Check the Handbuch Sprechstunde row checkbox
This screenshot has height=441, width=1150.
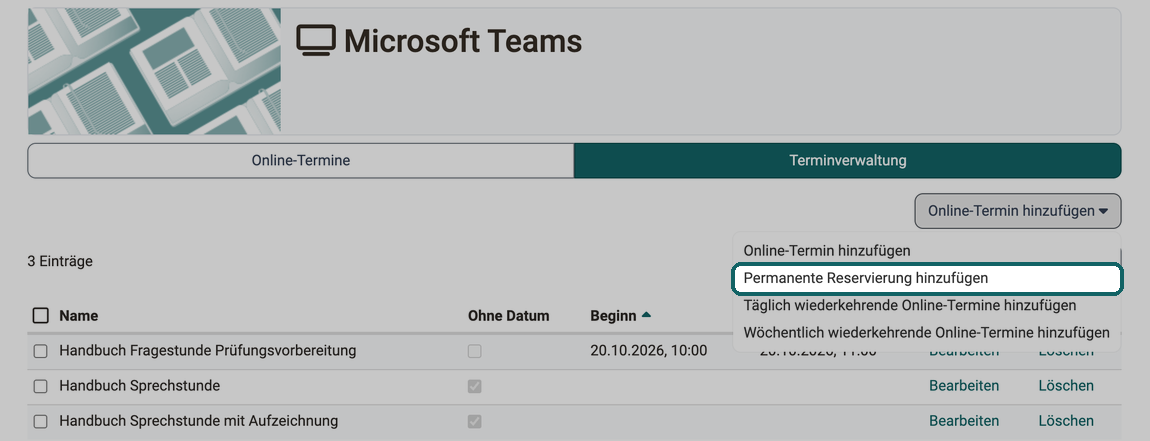tap(40, 386)
